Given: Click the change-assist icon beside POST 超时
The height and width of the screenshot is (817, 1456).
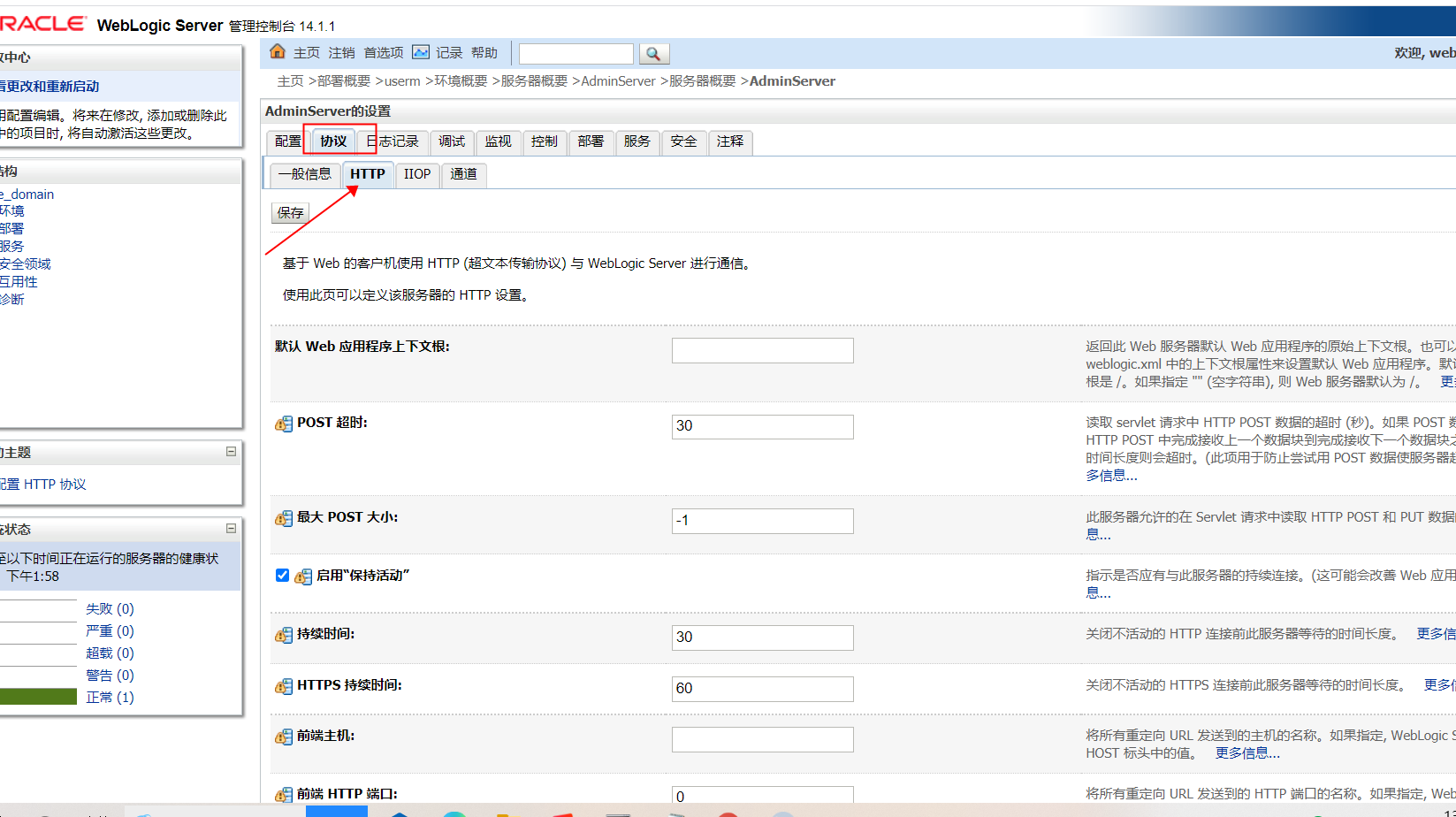Looking at the screenshot, I should 283,424.
